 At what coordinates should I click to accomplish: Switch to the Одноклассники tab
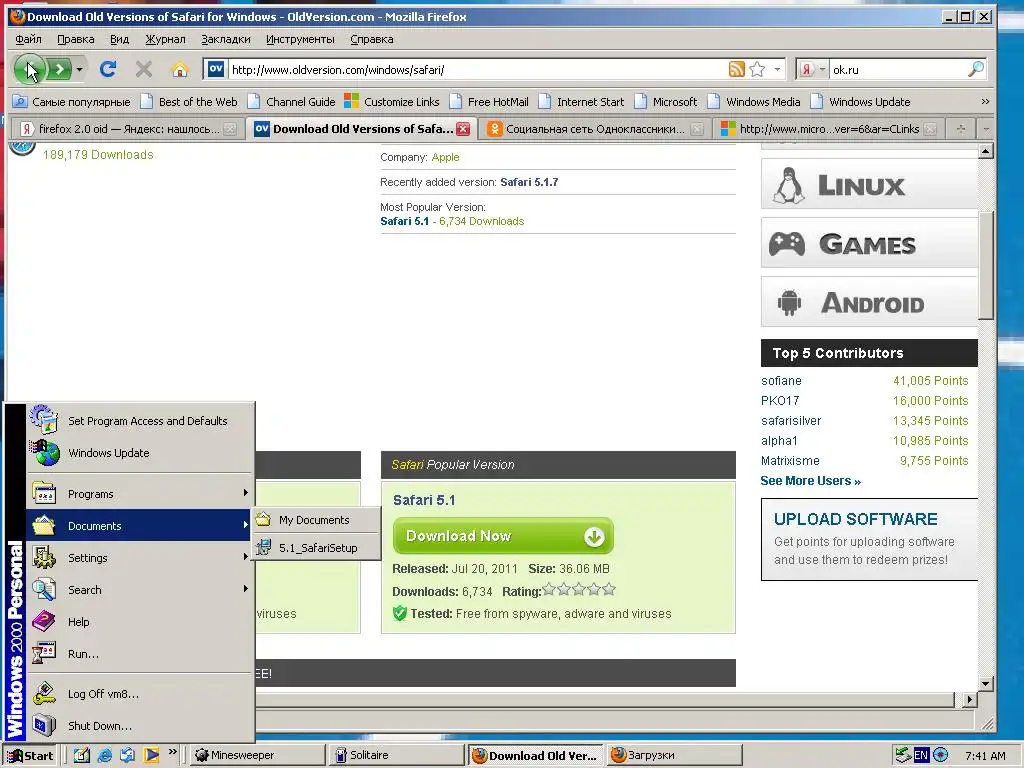[596, 129]
